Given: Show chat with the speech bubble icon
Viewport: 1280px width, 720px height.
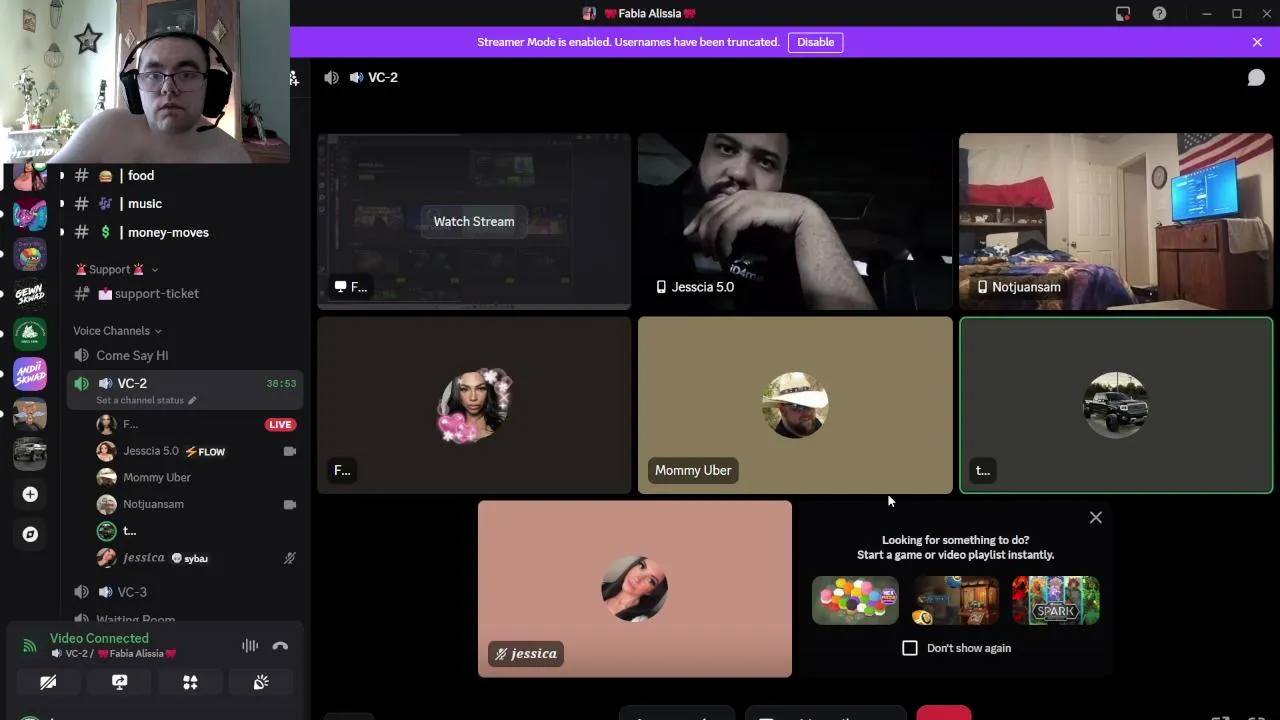Looking at the screenshot, I should pos(1256,78).
